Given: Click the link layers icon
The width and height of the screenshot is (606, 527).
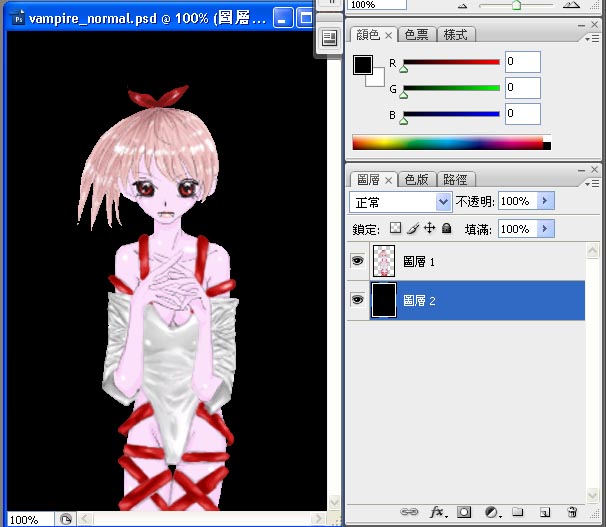Looking at the screenshot, I should [x=409, y=512].
